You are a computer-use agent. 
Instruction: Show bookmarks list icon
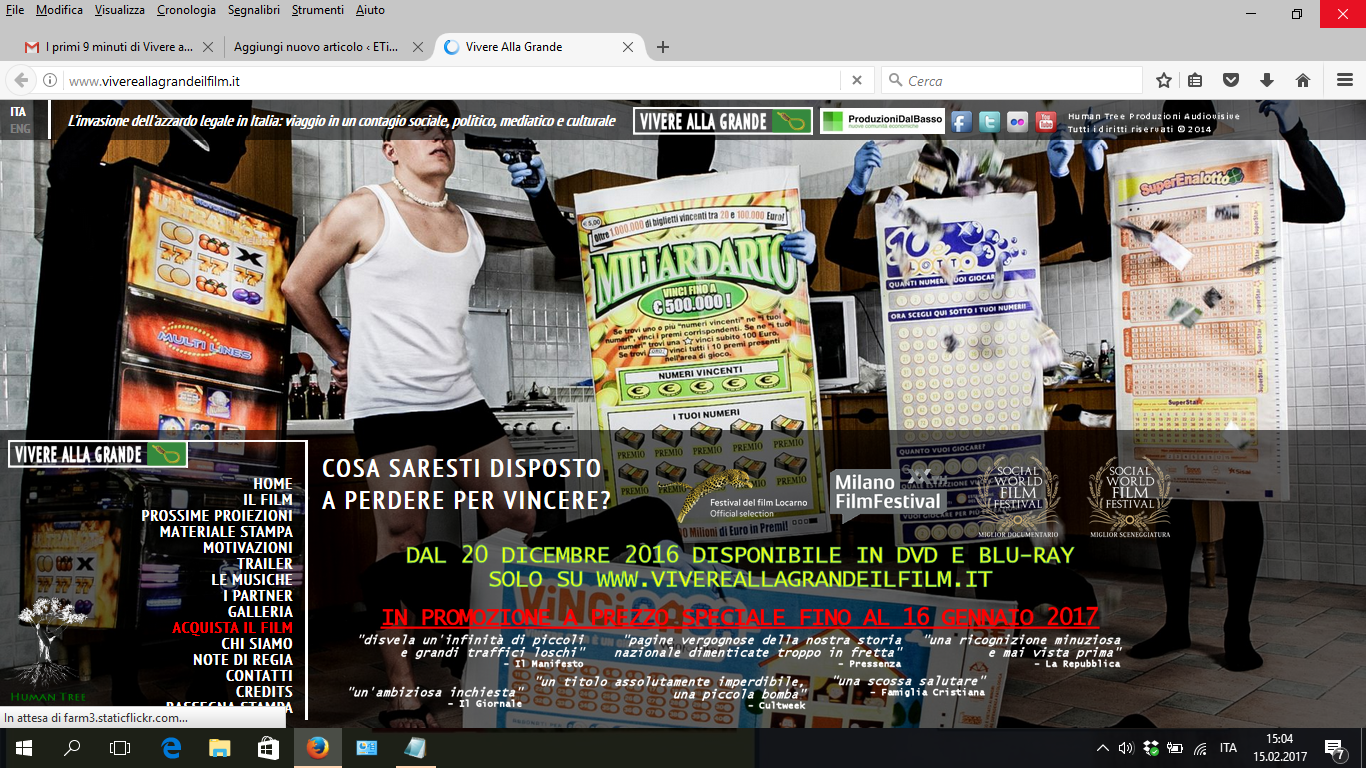[1196, 81]
